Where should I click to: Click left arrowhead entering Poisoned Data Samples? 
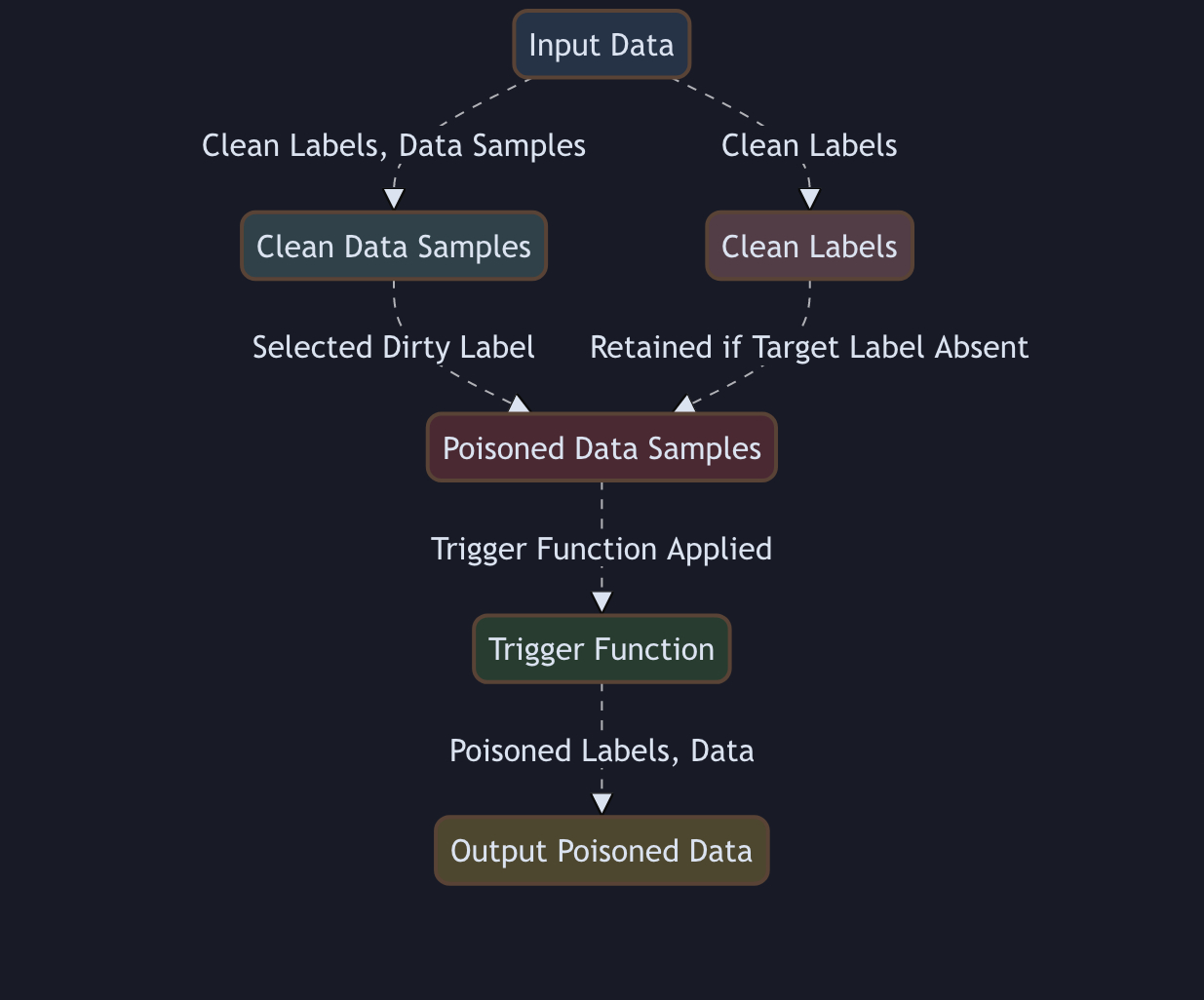[520, 404]
